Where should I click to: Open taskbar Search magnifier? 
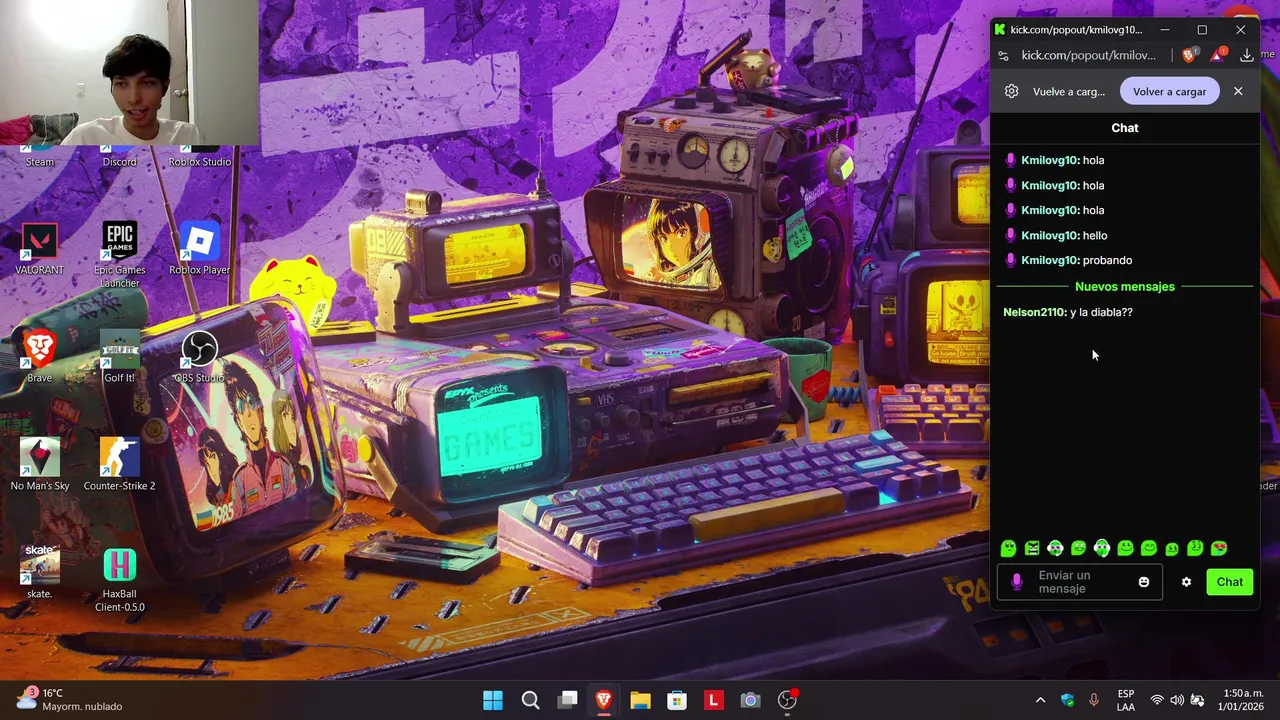pyautogui.click(x=530, y=700)
